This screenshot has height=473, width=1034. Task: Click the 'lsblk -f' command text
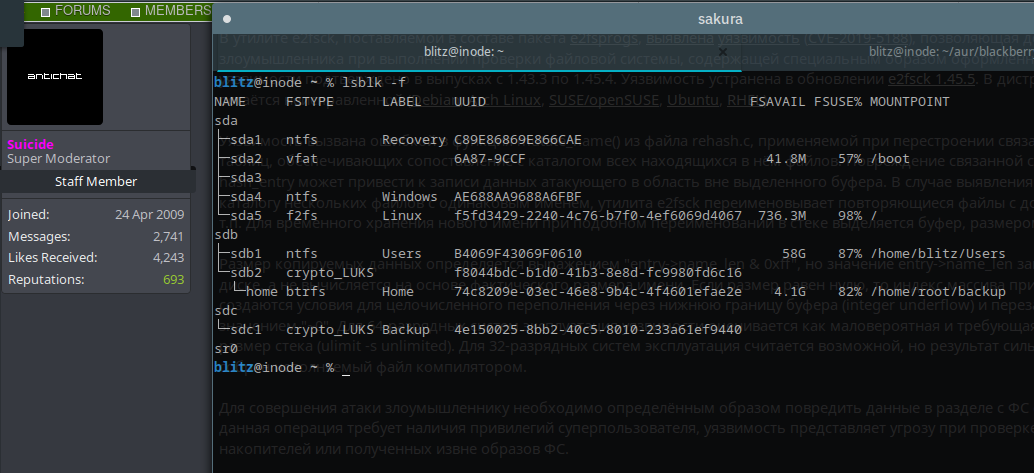pyautogui.click(x=374, y=82)
